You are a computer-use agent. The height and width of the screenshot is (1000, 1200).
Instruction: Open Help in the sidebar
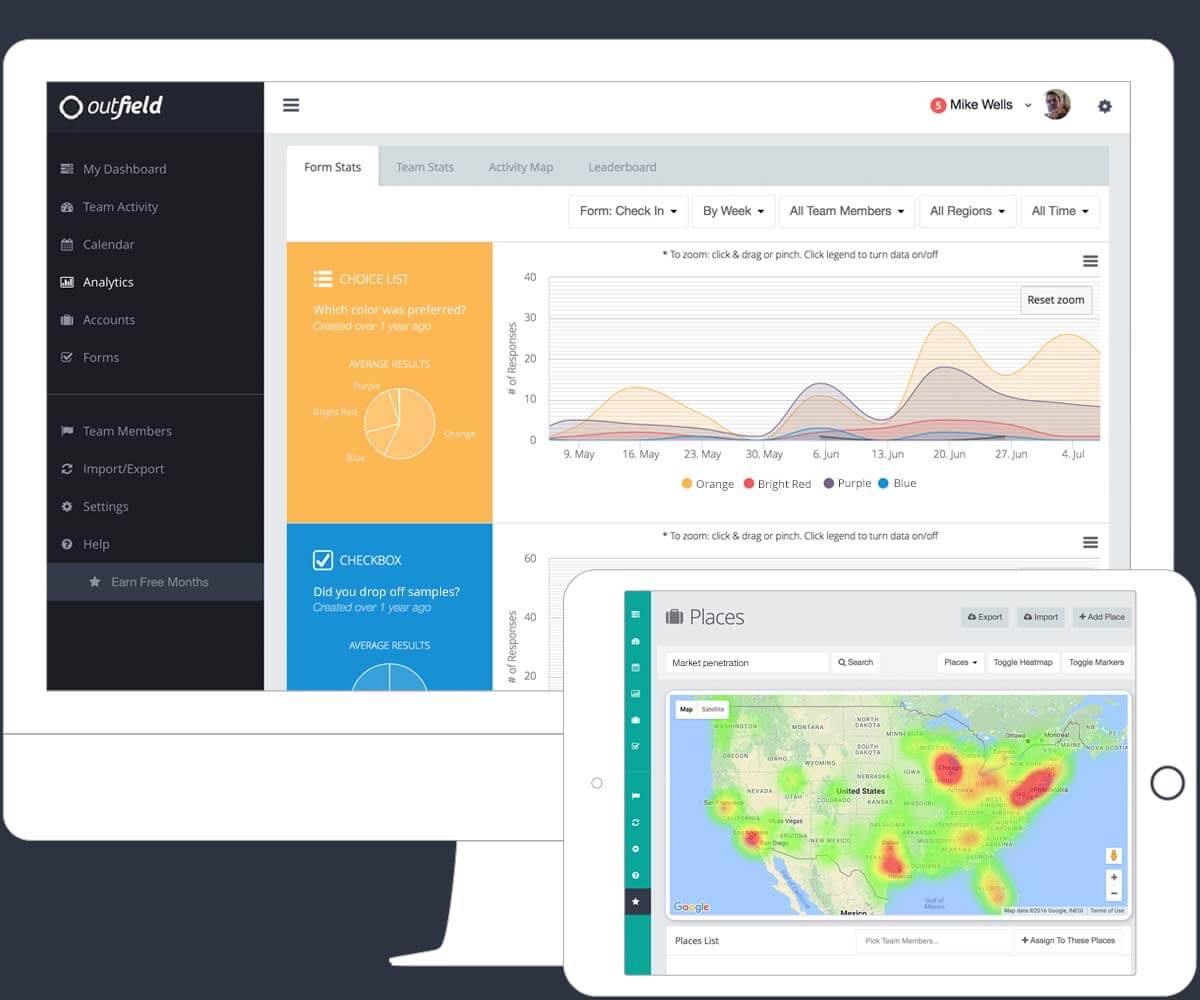[155, 544]
